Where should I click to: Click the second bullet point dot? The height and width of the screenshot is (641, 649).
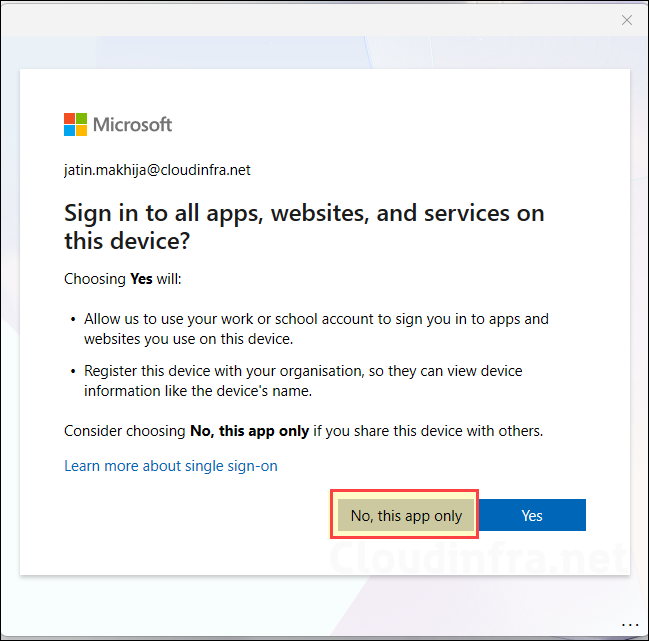tap(73, 372)
